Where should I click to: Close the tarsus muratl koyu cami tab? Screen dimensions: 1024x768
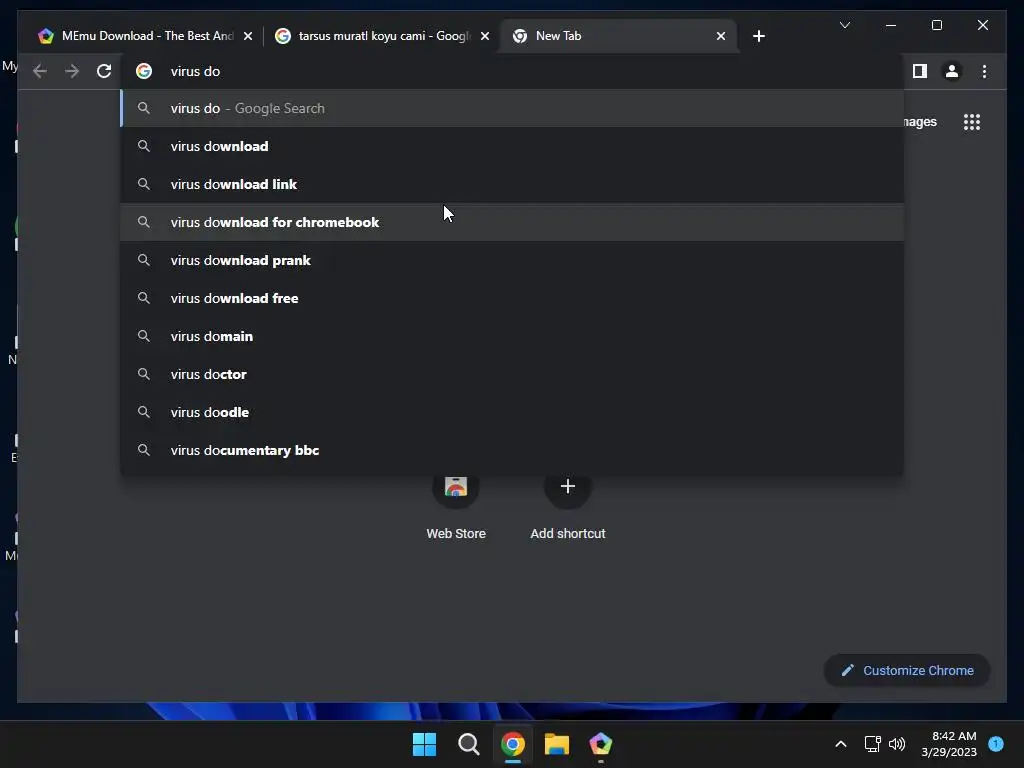pyautogui.click(x=485, y=36)
